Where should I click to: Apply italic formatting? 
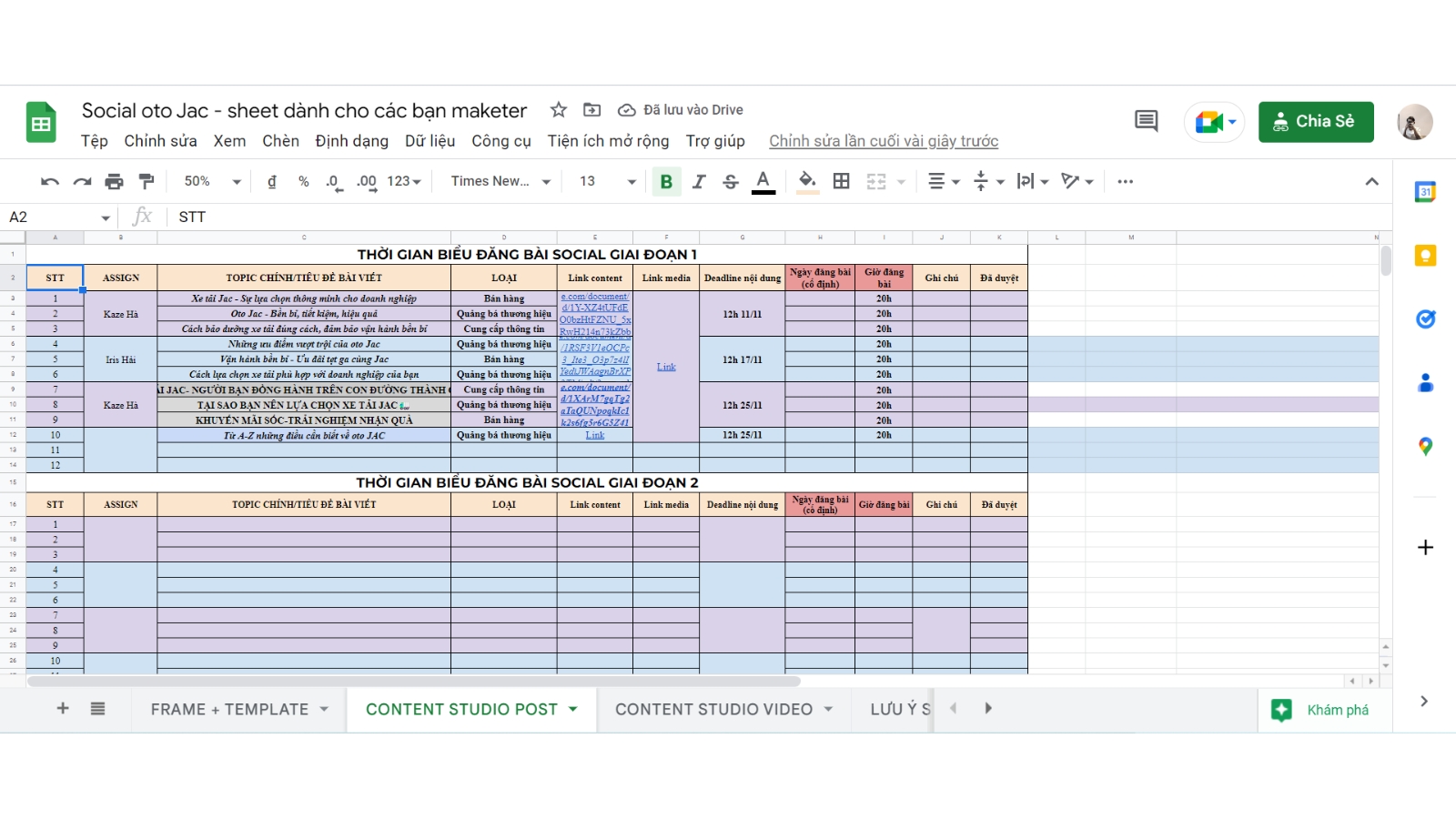(x=699, y=182)
